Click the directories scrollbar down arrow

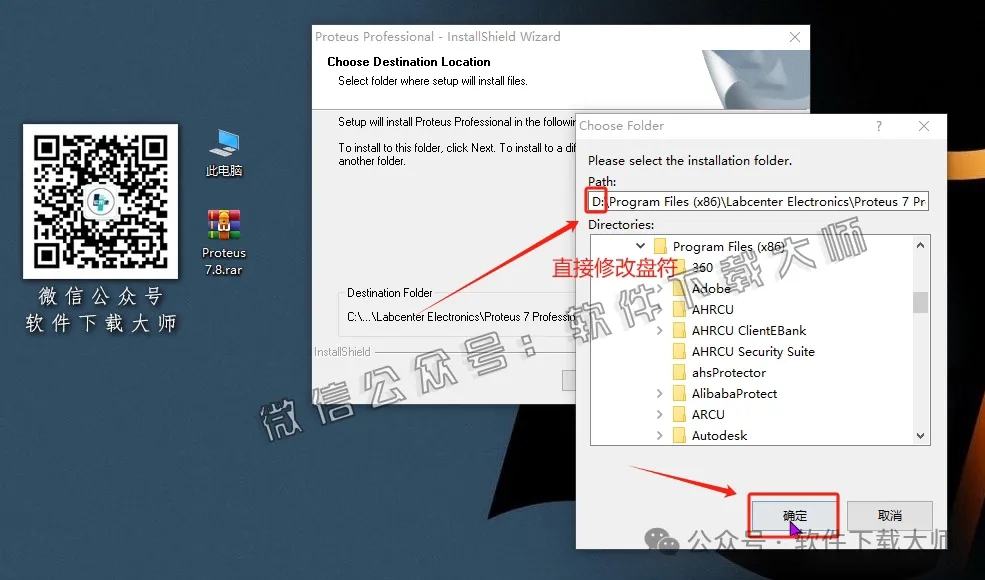(x=921, y=436)
